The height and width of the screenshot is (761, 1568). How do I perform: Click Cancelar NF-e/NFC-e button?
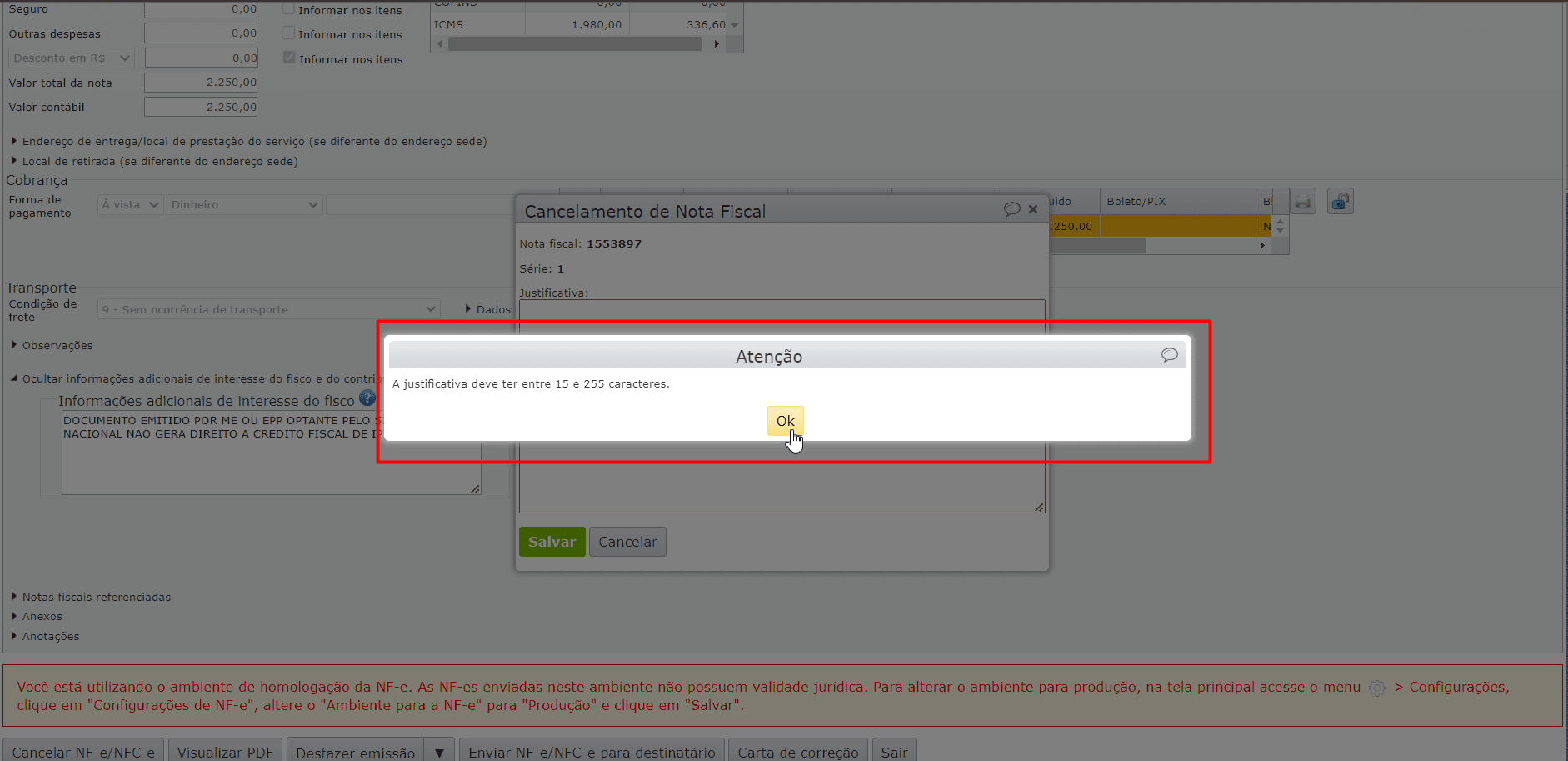[x=83, y=752]
